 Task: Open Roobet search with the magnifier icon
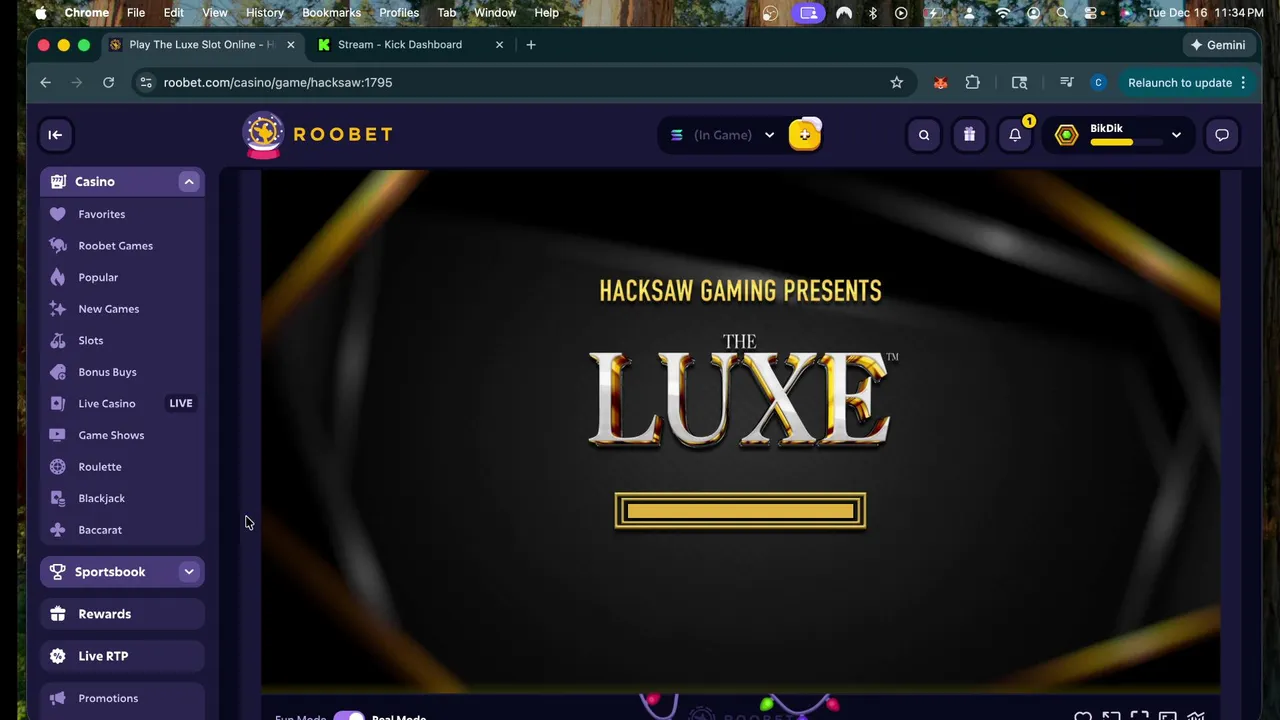924,135
